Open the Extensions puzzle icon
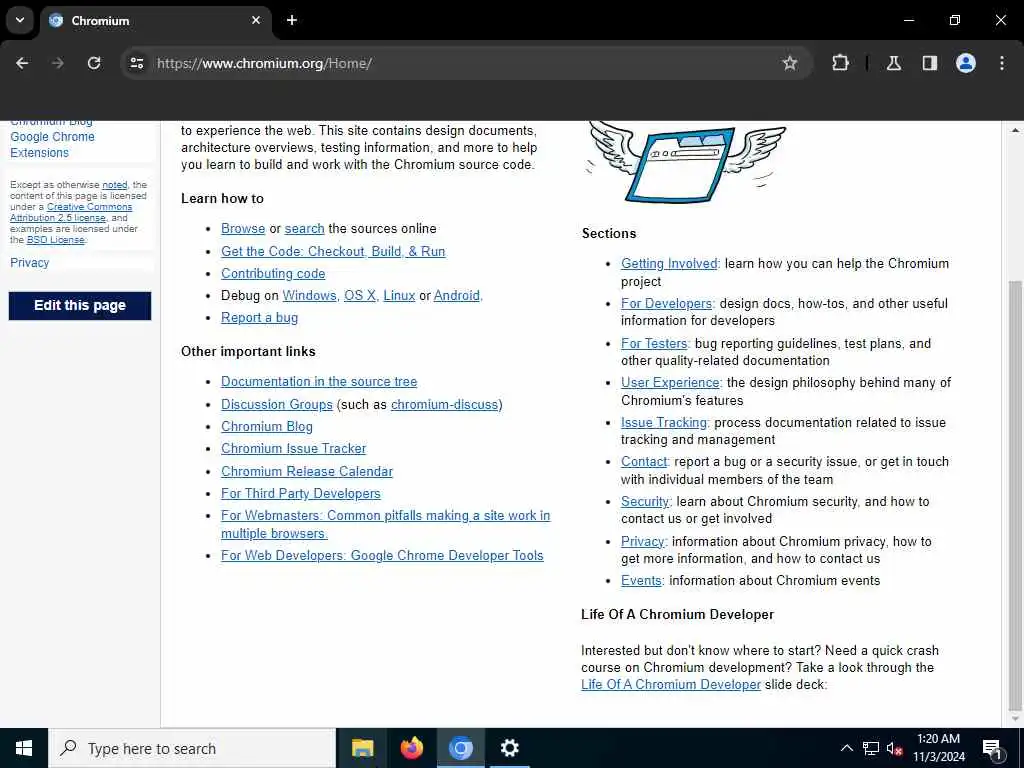 tap(840, 63)
